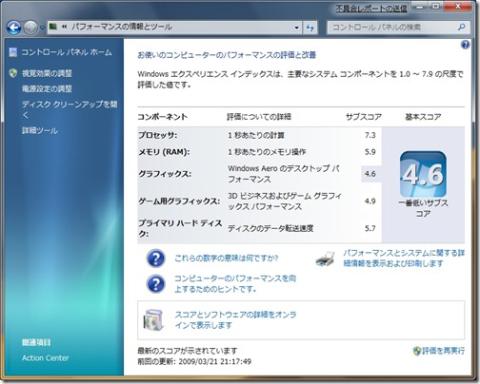Click the メモリ (RAM) subscore 5.9
This screenshot has width=480, height=384.
click(x=370, y=152)
